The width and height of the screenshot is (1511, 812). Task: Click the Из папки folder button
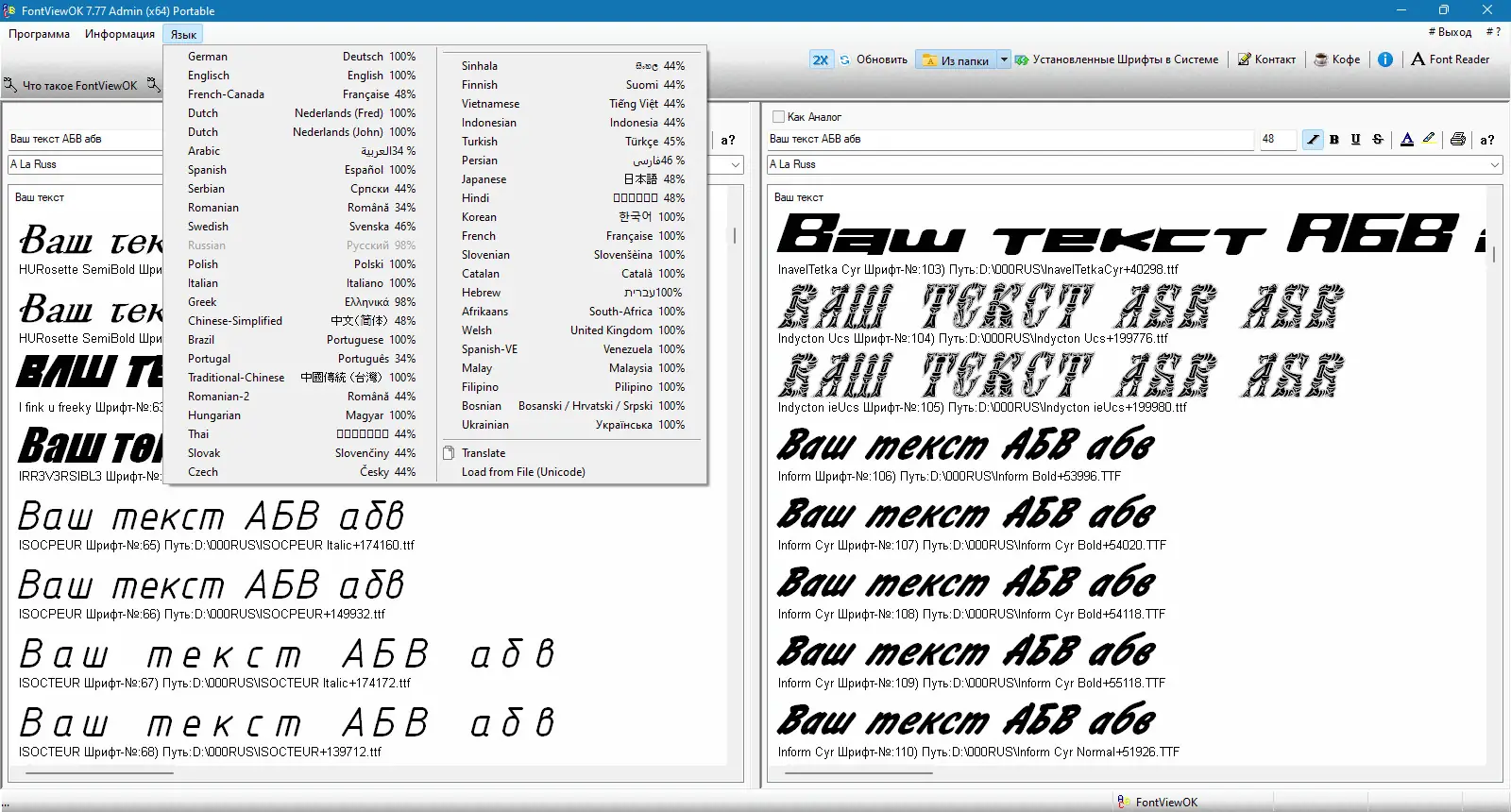pyautogui.click(x=956, y=60)
